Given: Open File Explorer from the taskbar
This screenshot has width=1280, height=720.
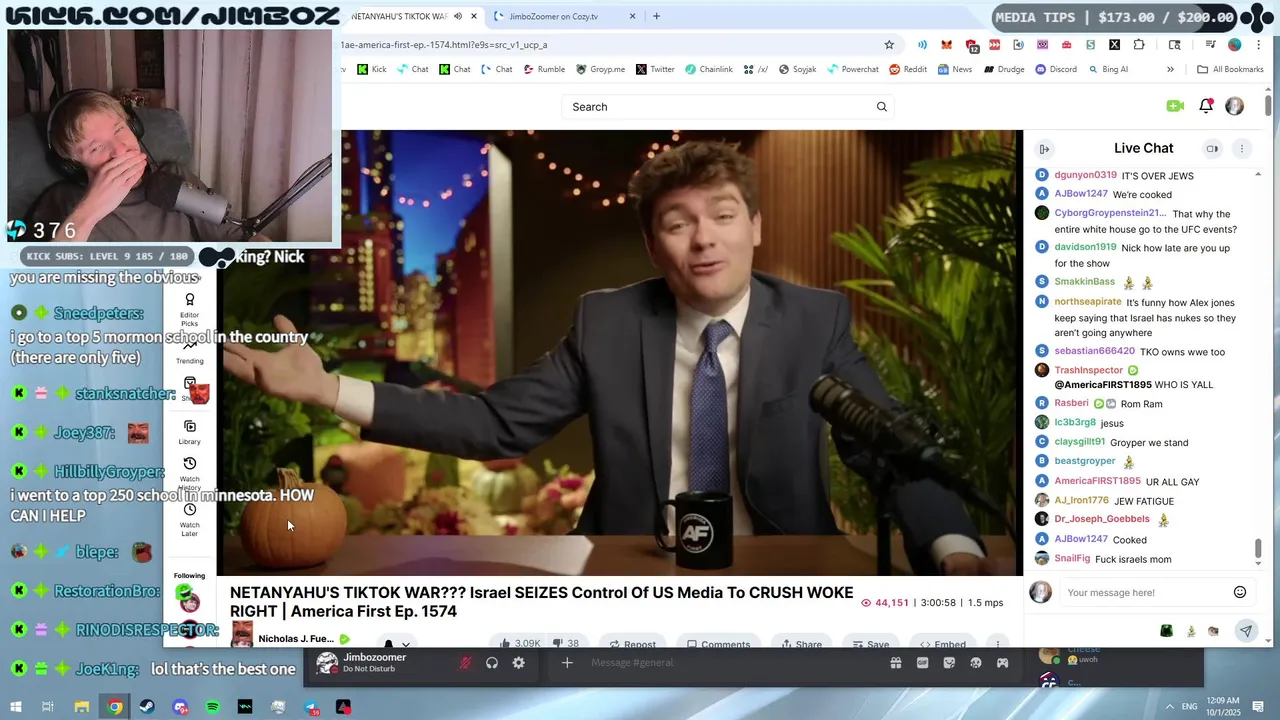Looking at the screenshot, I should click(82, 707).
